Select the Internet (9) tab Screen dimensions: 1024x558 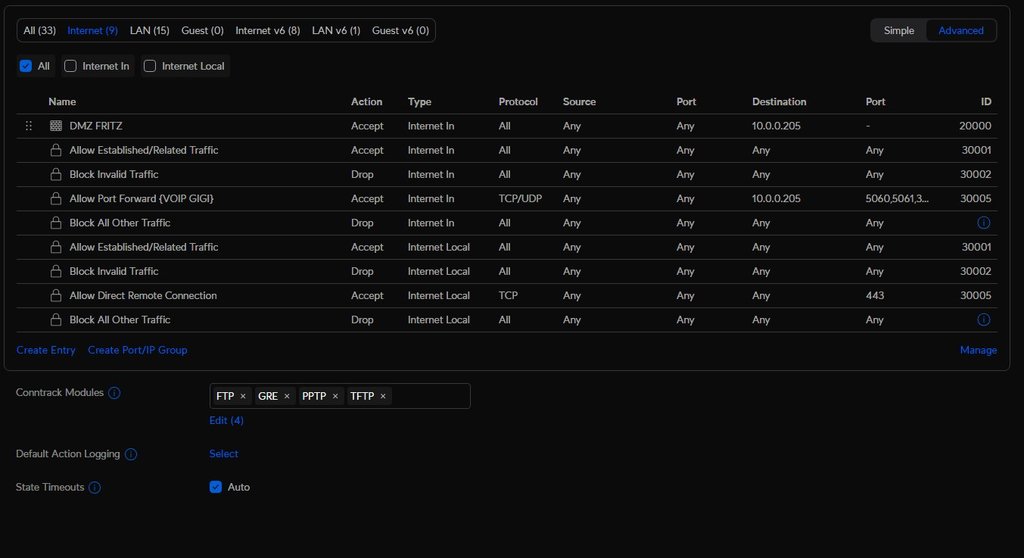93,30
